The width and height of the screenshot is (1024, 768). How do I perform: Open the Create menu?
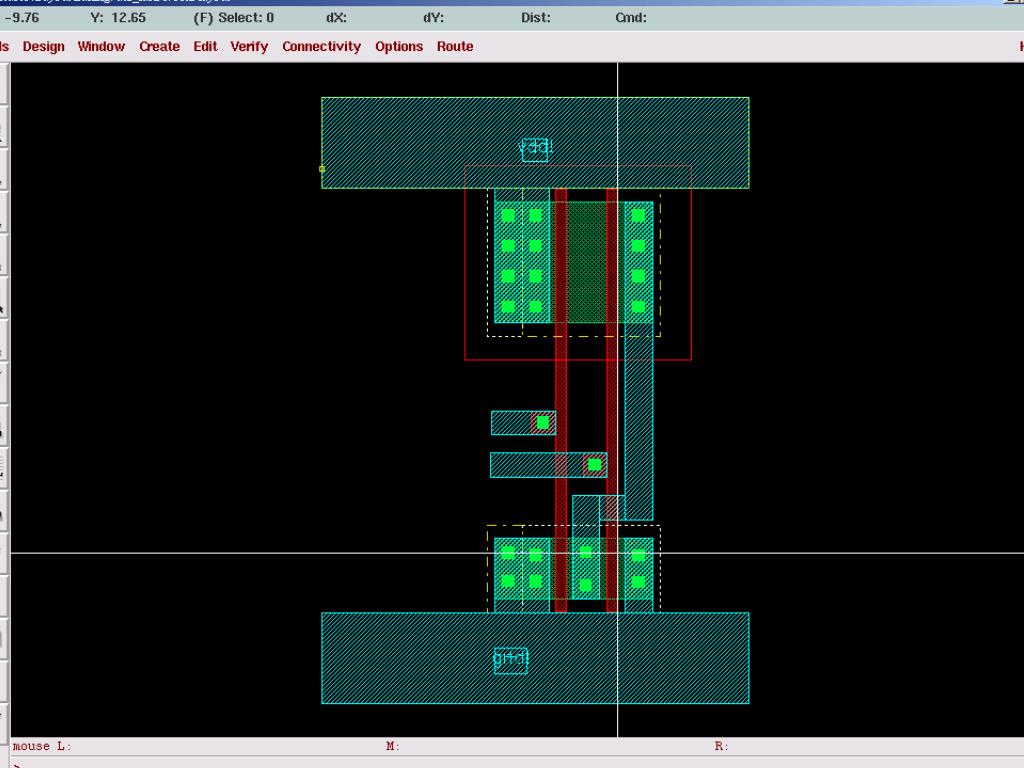[x=159, y=46]
